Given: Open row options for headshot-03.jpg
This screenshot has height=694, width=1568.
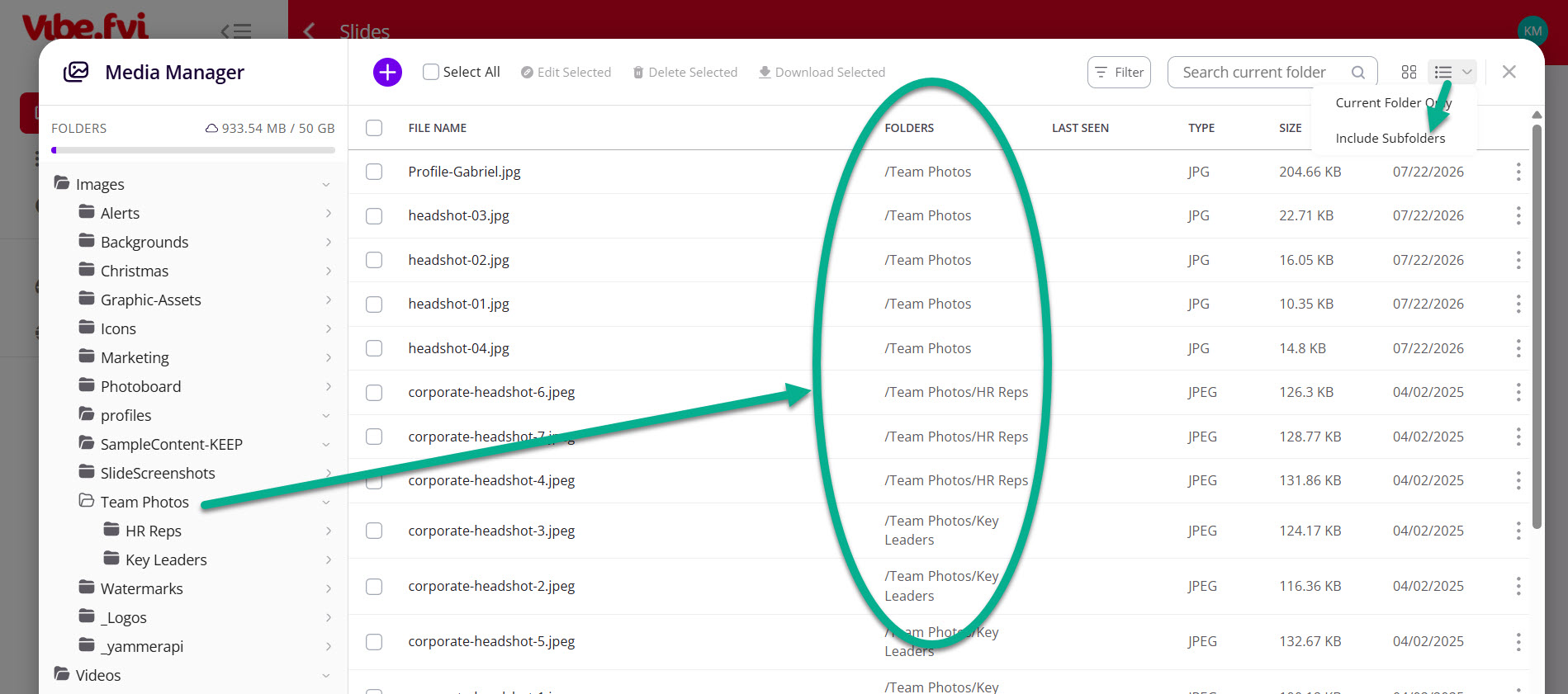Looking at the screenshot, I should (1518, 215).
